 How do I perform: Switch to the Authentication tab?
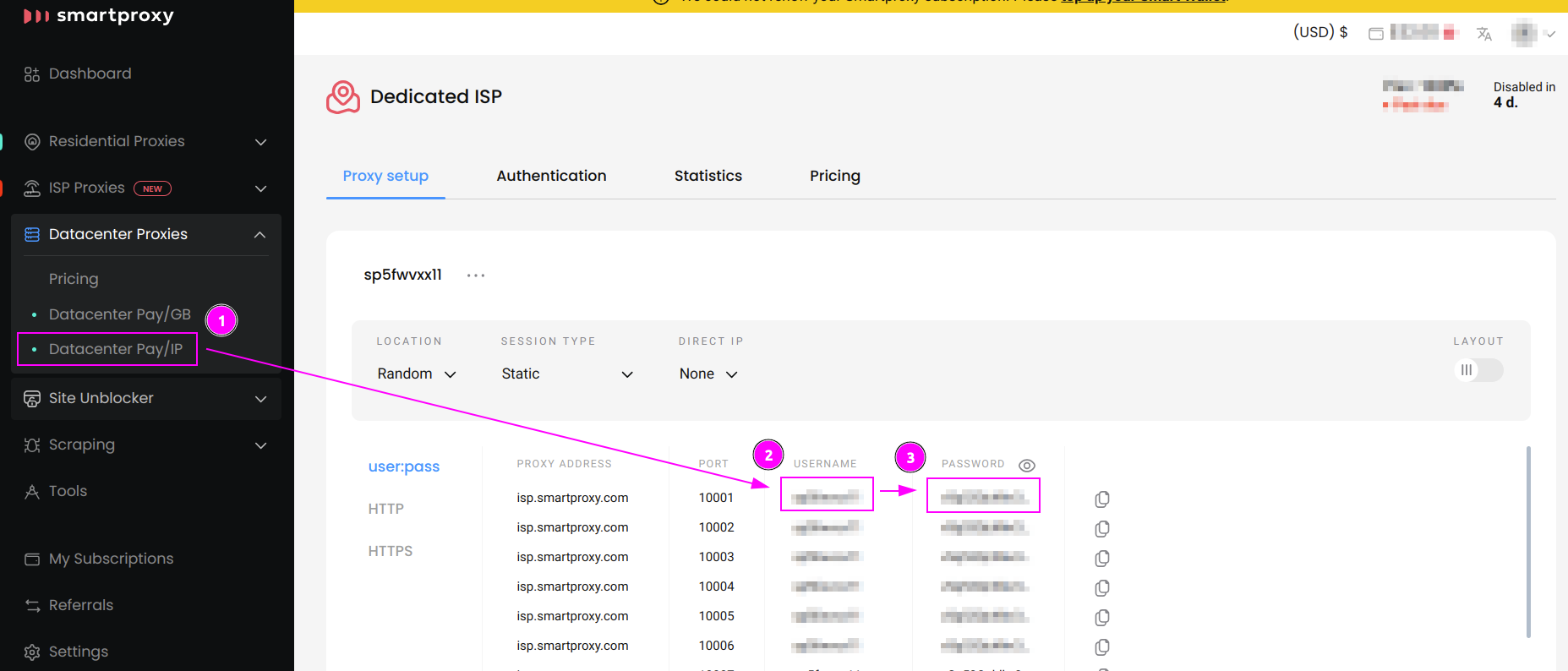click(x=551, y=176)
